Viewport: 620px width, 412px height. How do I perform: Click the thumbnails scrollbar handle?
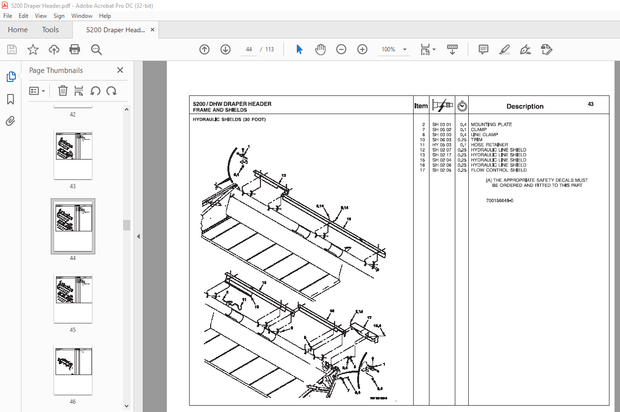[127, 225]
